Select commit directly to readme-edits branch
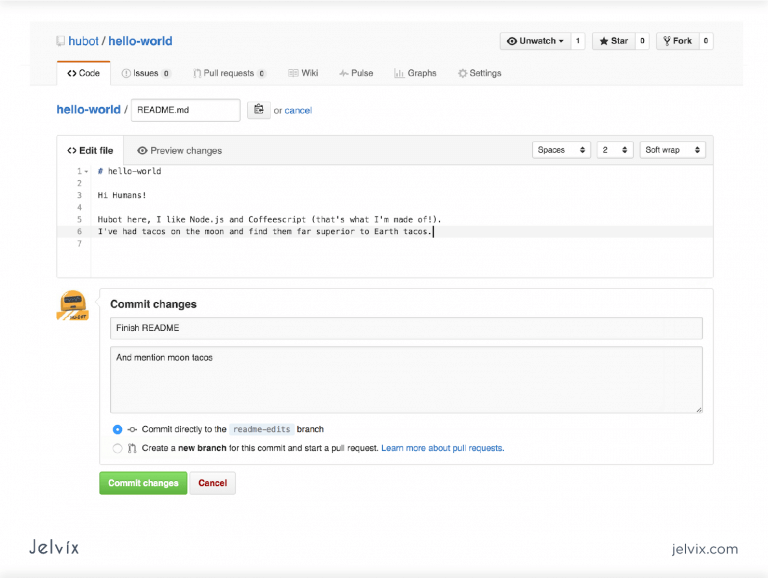This screenshot has height=578, width=768. tap(118, 429)
